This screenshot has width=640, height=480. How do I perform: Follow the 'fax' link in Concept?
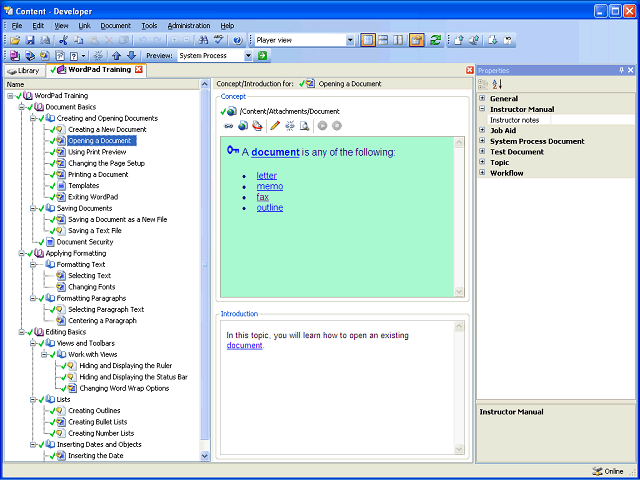pos(262,197)
